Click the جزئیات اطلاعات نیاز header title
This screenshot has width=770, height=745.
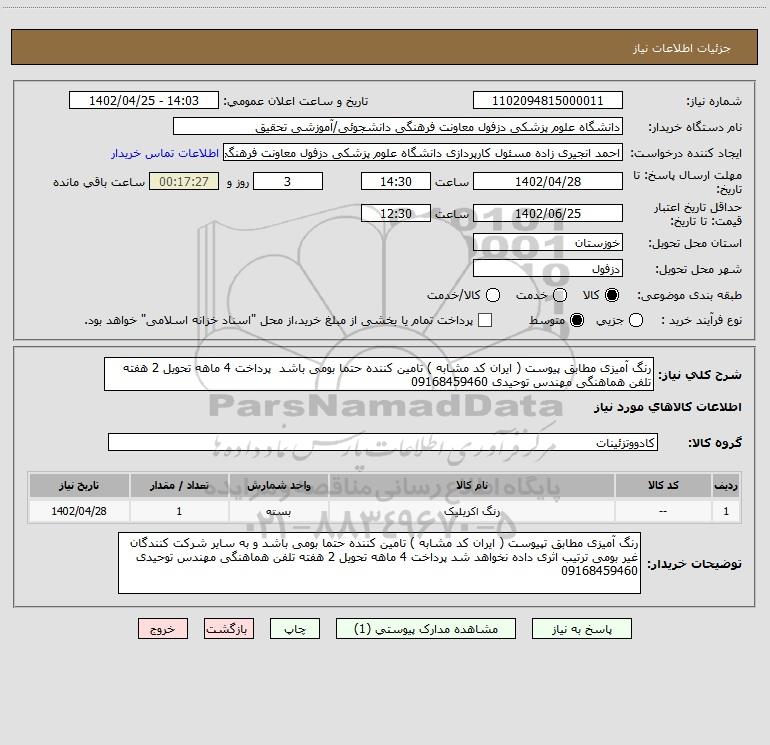pyautogui.click(x=682, y=48)
